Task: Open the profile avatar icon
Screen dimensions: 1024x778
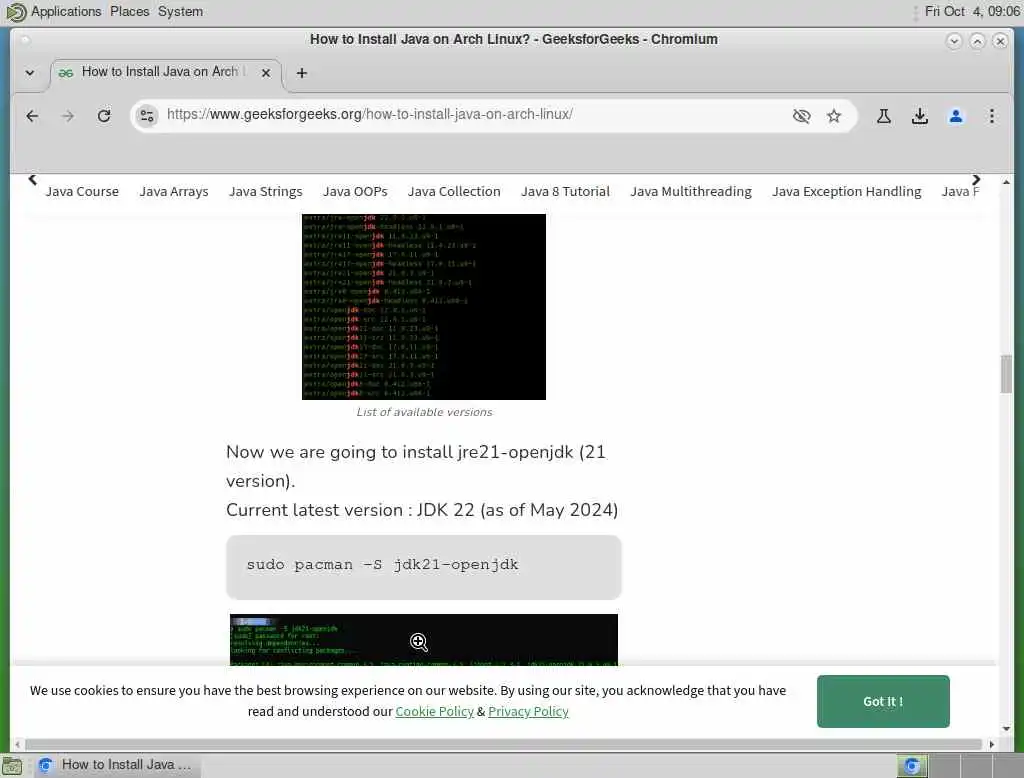Action: 955,116
